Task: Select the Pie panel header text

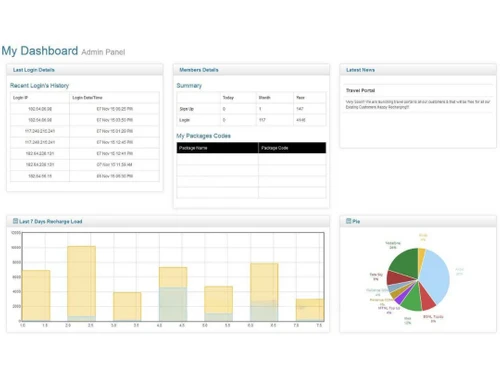Action: click(356, 221)
